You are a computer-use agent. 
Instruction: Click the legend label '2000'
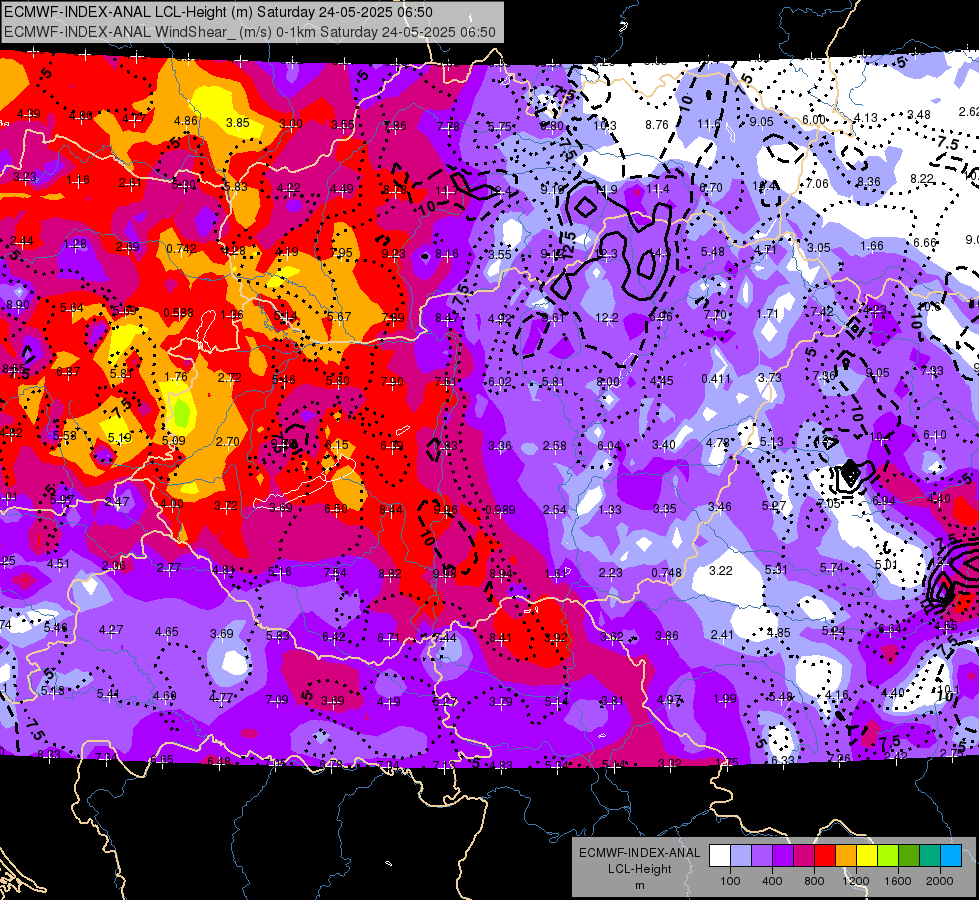pyautogui.click(x=940, y=881)
